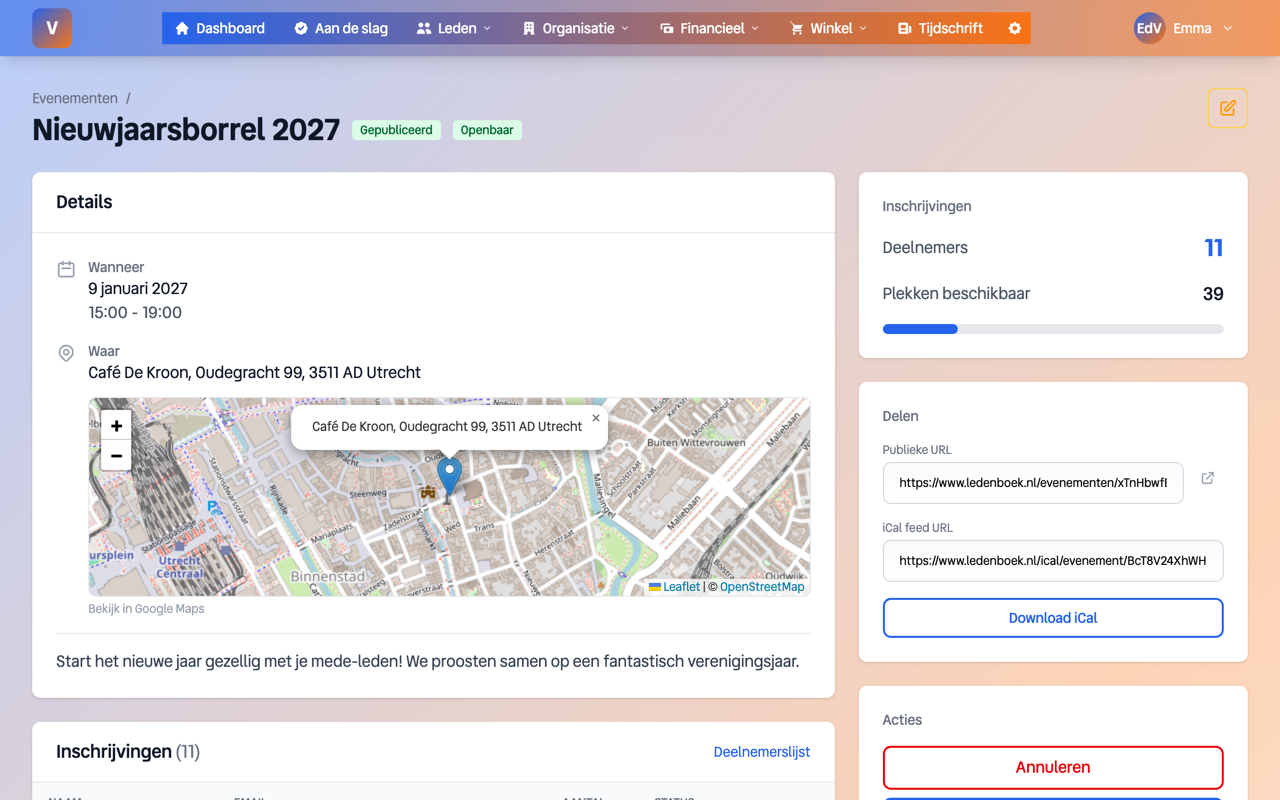Expand the Winkel dropdown menu

[x=829, y=28]
